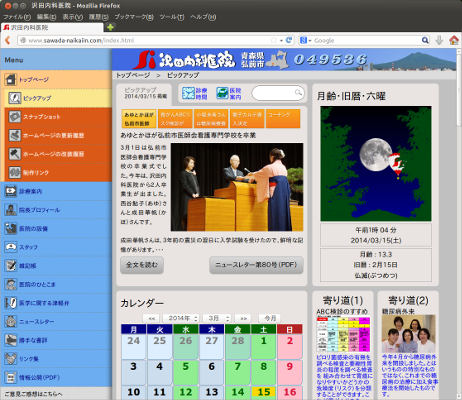Open the ヘルプ menu

pyautogui.click(x=203, y=17)
